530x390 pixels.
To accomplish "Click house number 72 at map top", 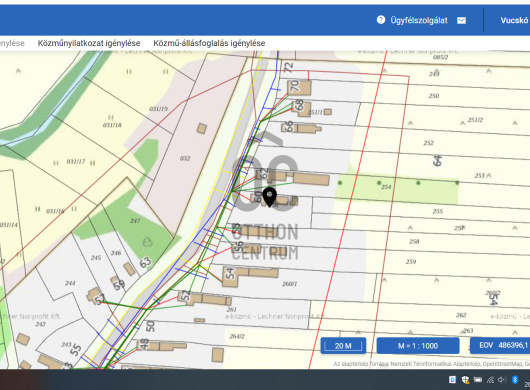I will (x=288, y=67).
